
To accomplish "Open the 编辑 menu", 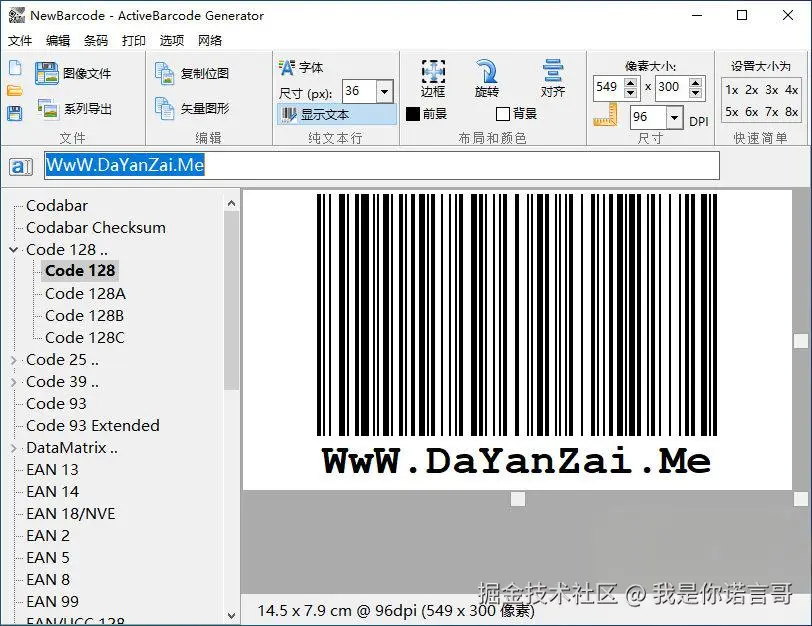I will [58, 40].
